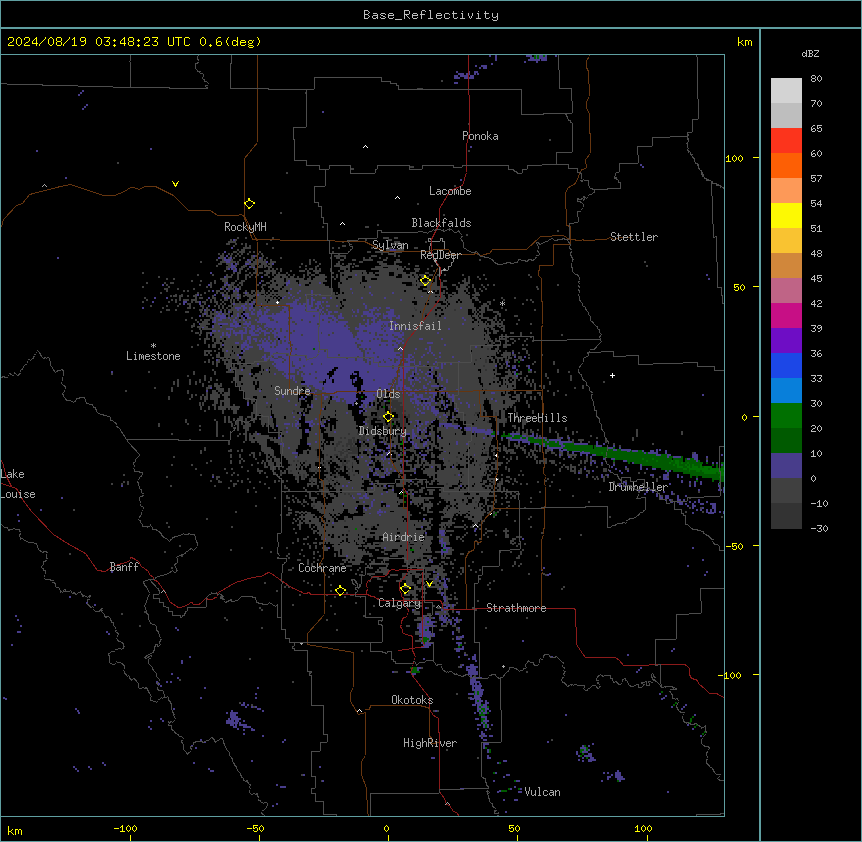This screenshot has width=862, height=842.
Task: Click the ThreeHills label
Action: [537, 418]
